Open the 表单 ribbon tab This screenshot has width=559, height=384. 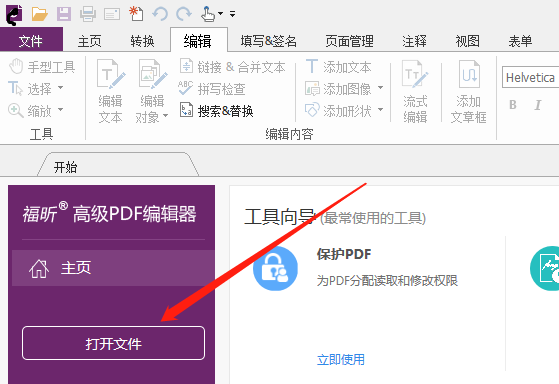[x=520, y=41]
